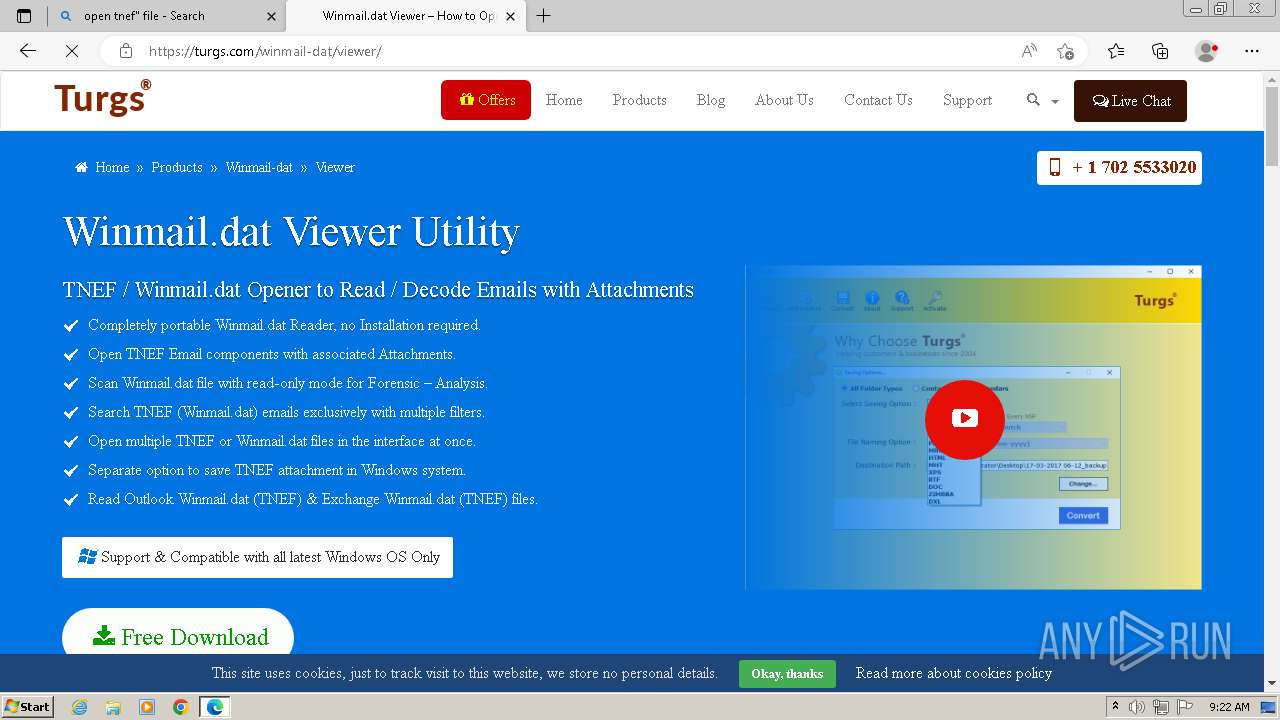Click phone number + 1 702 5533020

coord(1134,168)
